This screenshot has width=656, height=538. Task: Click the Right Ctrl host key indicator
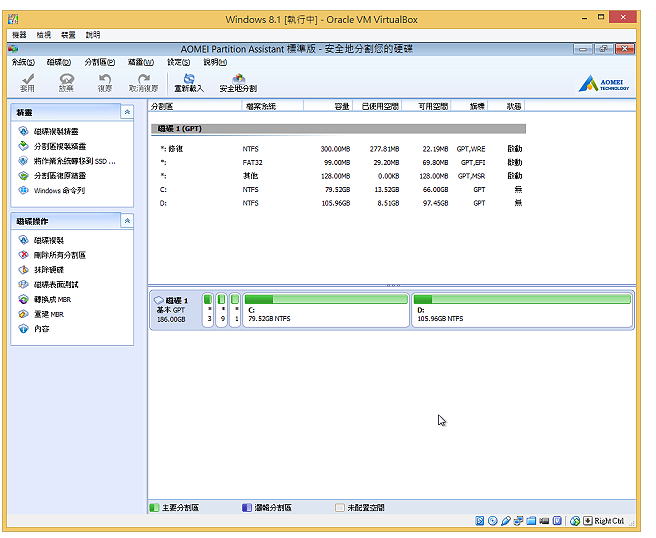604,520
